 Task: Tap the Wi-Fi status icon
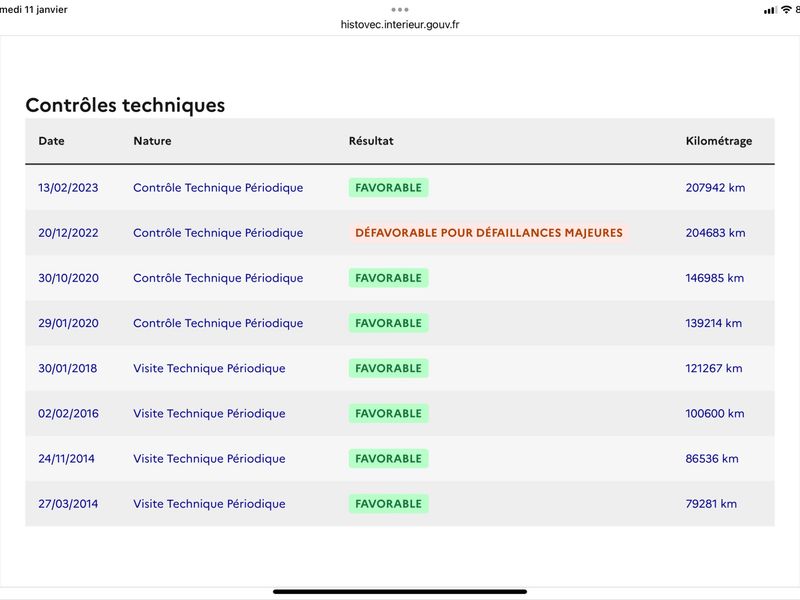[786, 10]
